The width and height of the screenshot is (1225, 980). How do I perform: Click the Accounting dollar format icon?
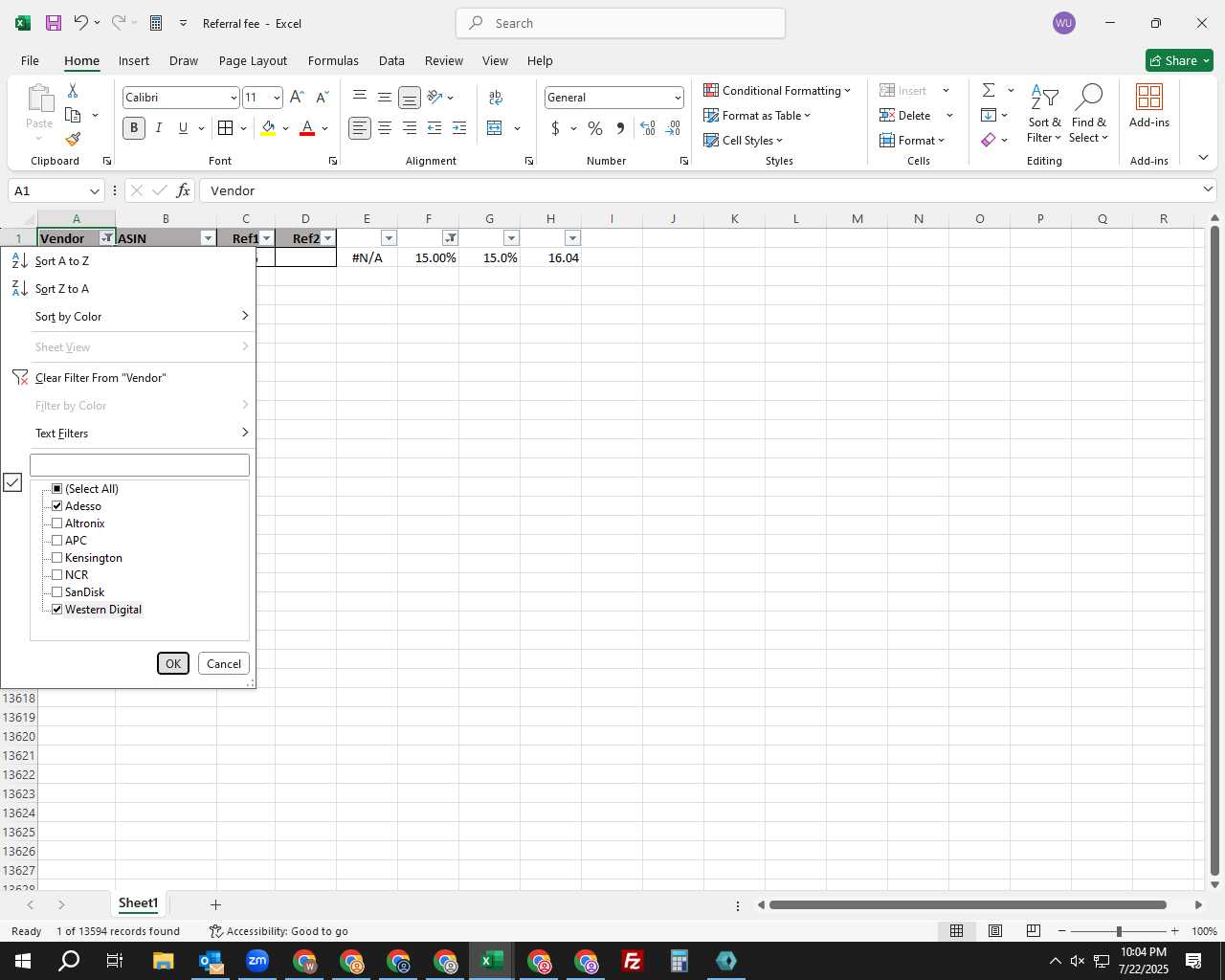click(x=555, y=127)
